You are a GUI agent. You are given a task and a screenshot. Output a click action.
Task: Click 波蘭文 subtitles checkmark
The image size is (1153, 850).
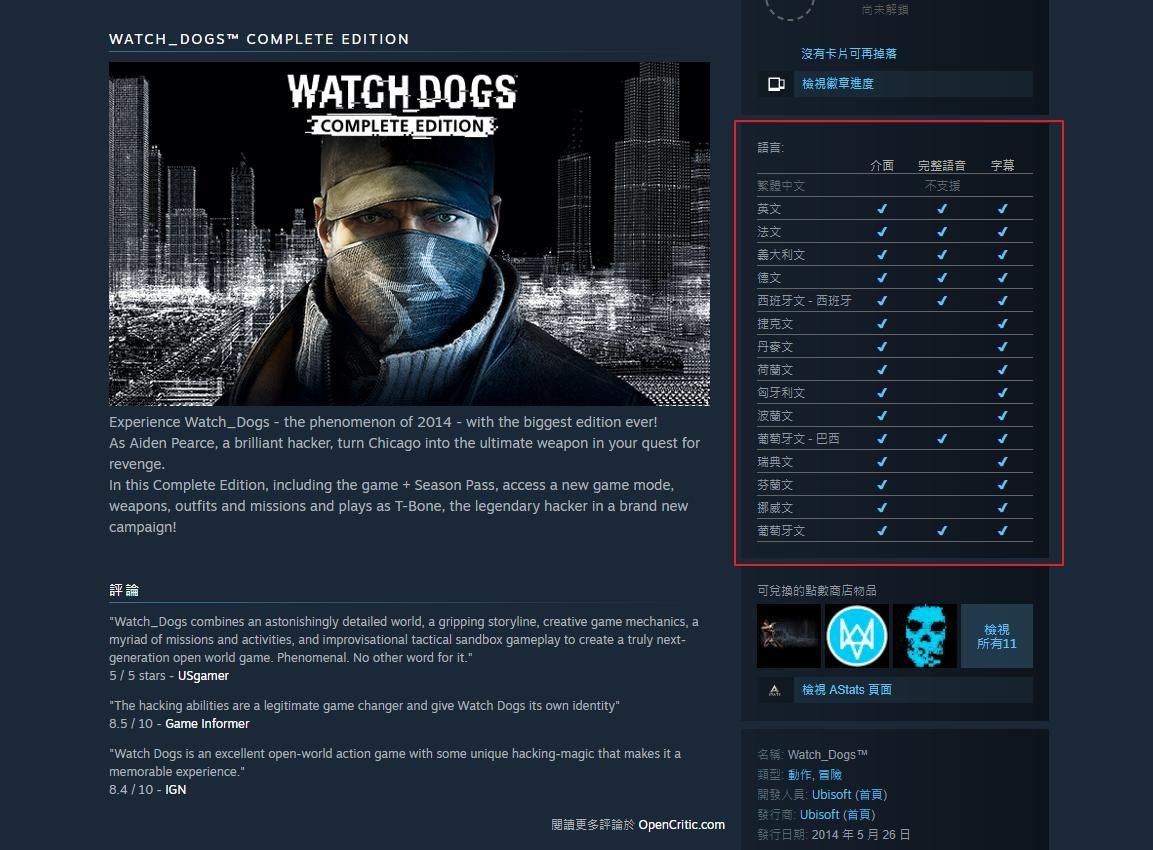[1002, 415]
